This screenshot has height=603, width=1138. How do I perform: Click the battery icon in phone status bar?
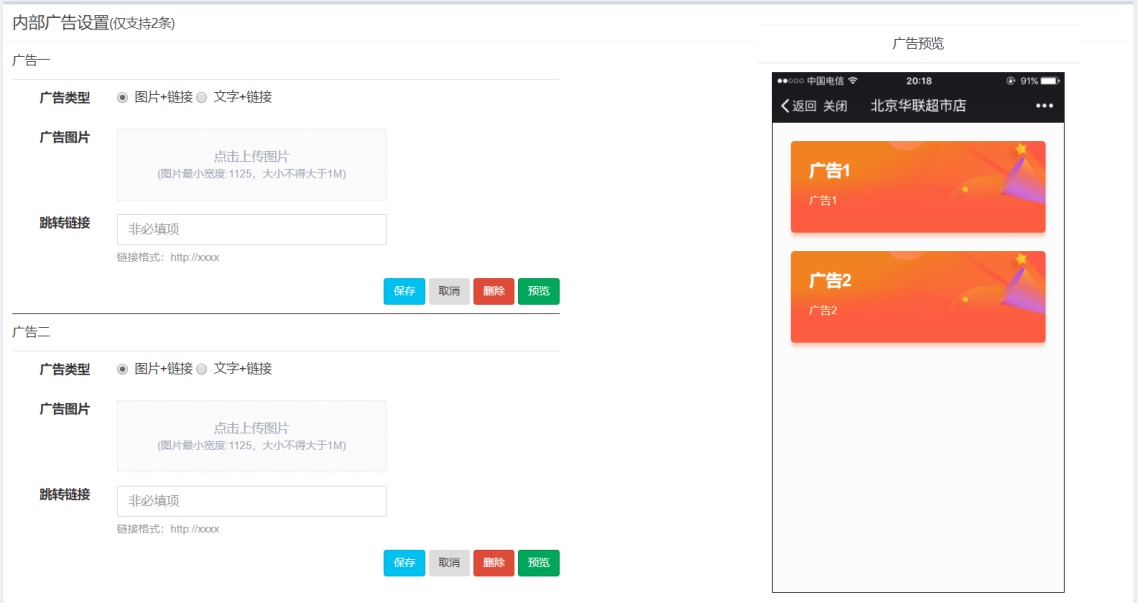[1050, 81]
